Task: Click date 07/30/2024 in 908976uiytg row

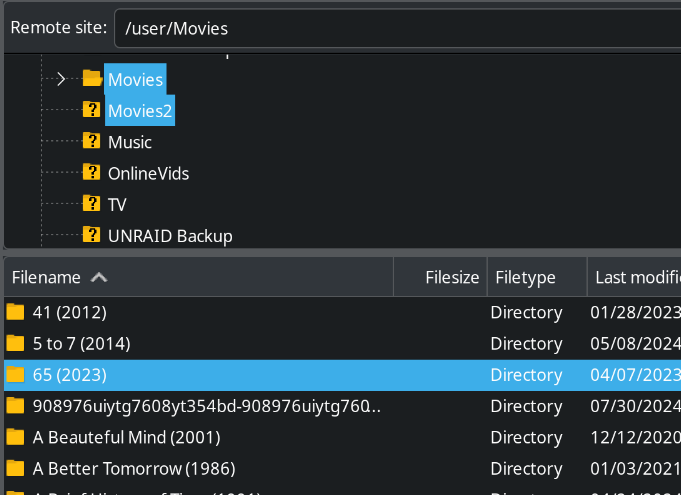Action: [x=635, y=406]
